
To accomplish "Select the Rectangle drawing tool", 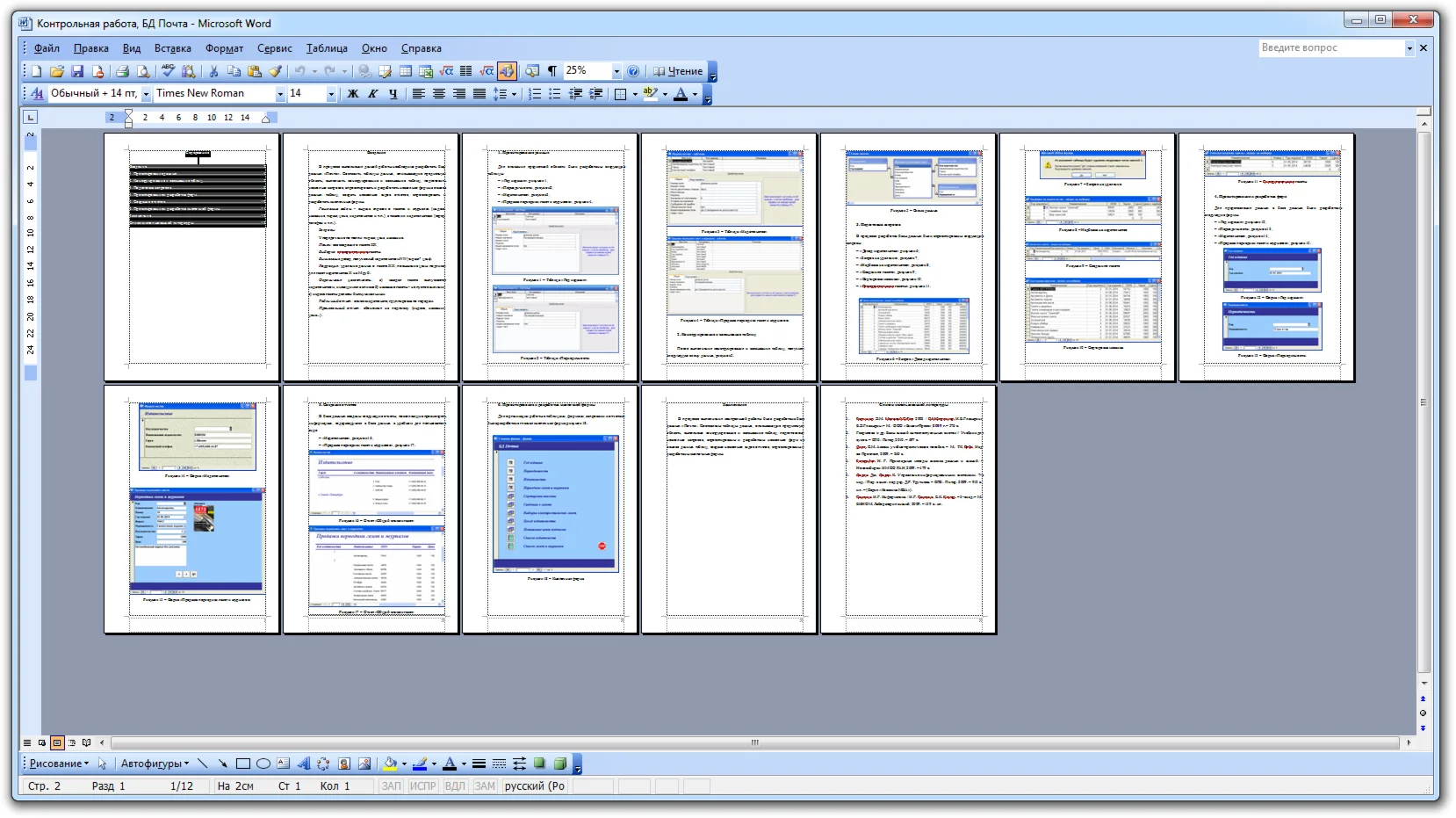I will [243, 764].
